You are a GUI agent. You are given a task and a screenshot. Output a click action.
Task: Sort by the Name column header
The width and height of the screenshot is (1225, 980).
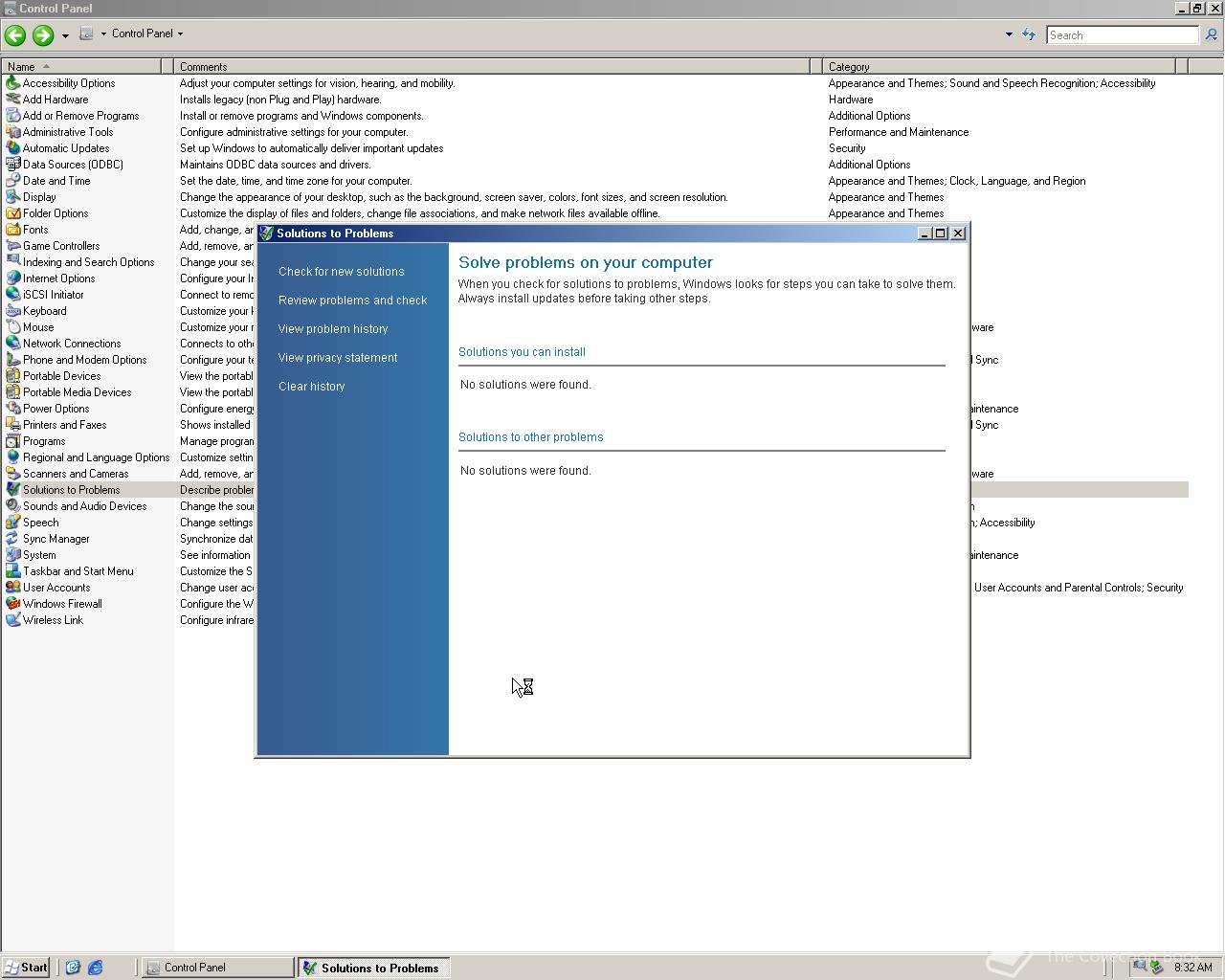point(82,67)
